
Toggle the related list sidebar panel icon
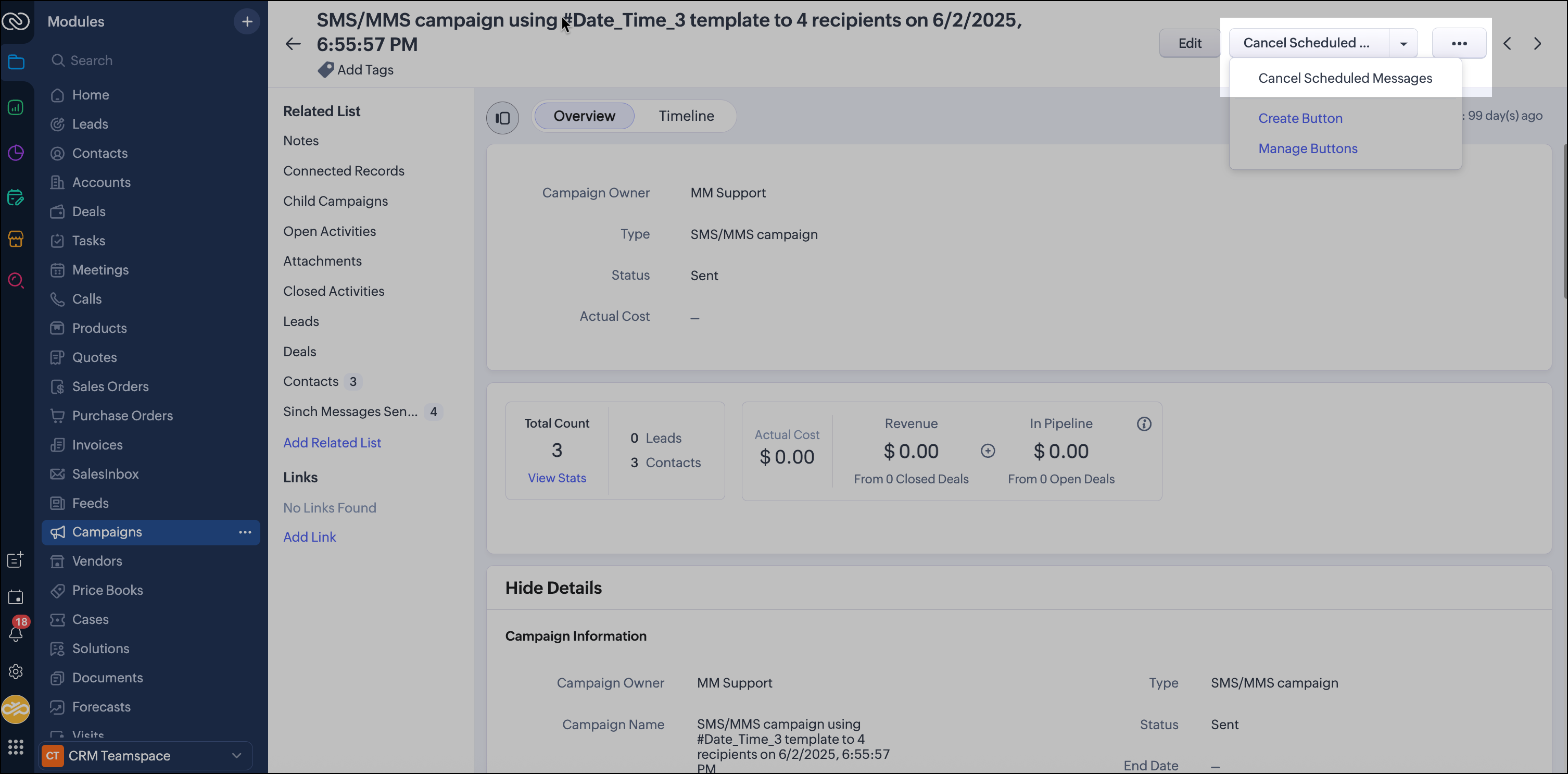502,118
